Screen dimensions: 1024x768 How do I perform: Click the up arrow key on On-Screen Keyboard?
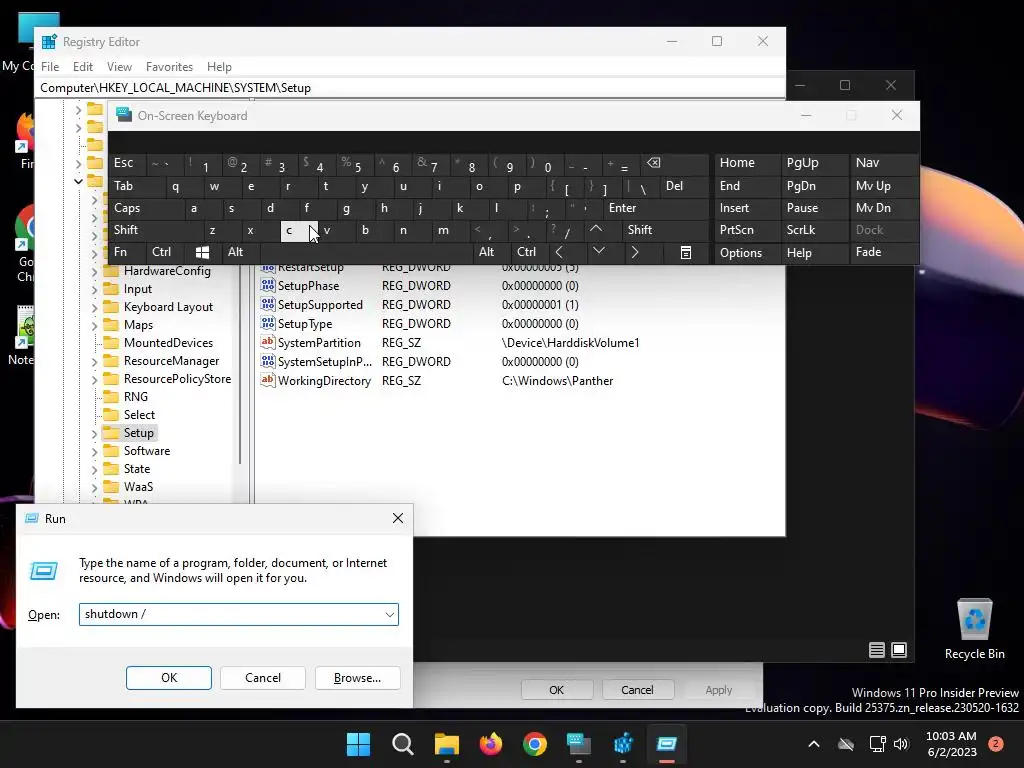596,229
